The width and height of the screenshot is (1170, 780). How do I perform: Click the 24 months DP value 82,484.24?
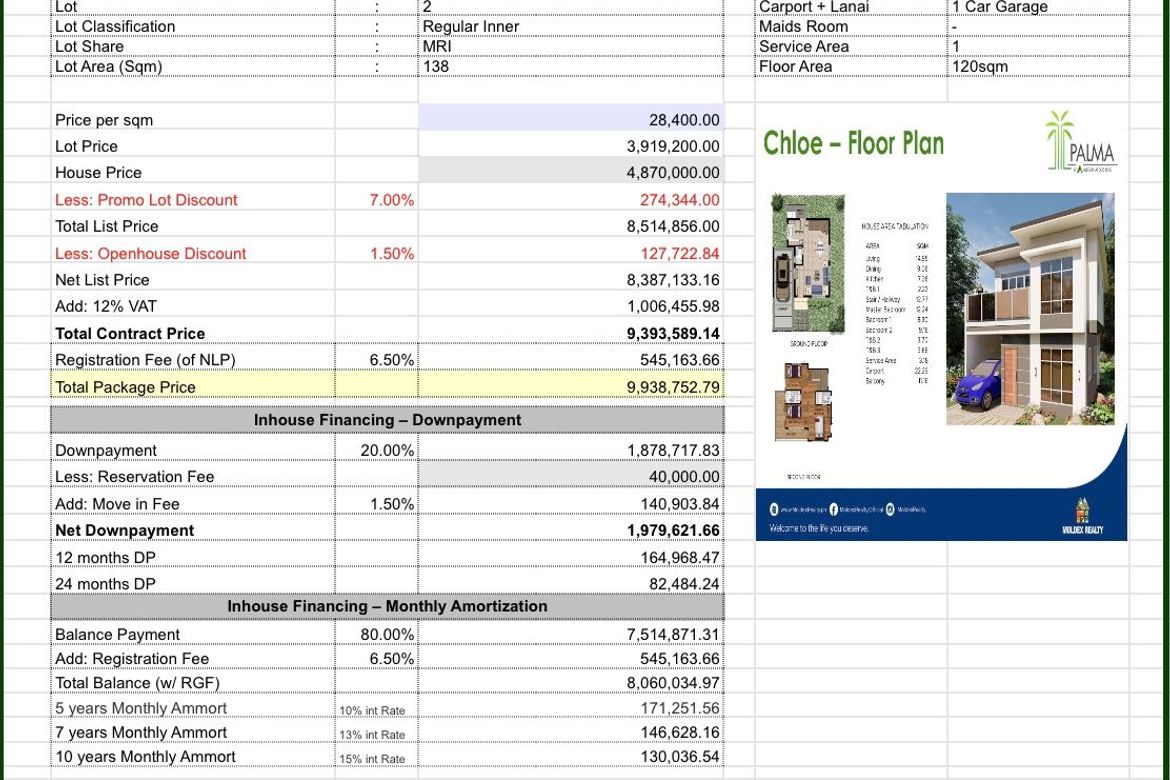(684, 584)
